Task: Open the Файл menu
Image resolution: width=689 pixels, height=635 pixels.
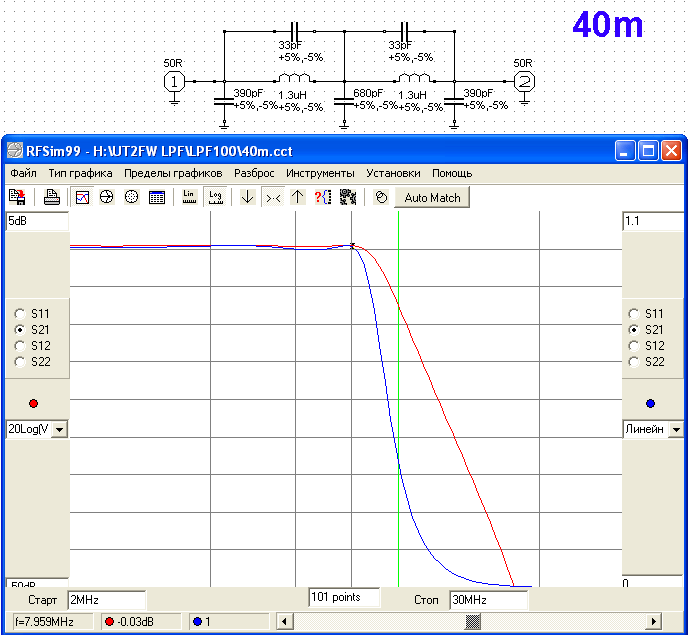Action: point(22,173)
